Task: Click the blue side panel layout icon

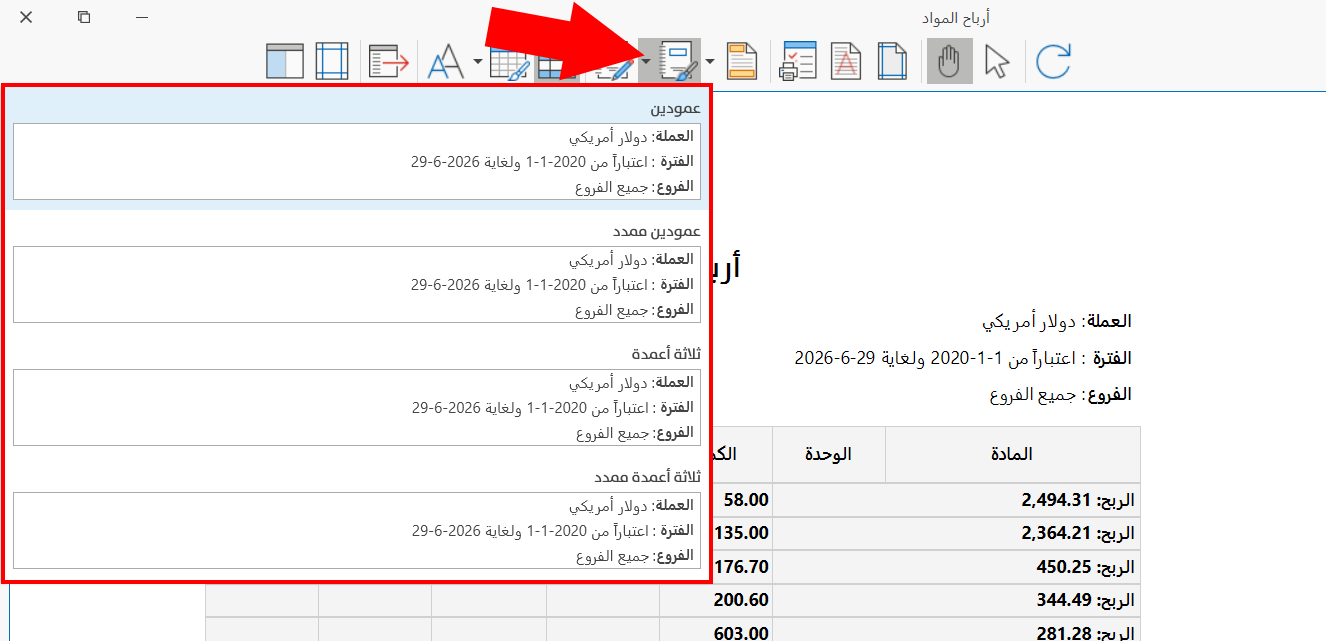Action: point(284,61)
